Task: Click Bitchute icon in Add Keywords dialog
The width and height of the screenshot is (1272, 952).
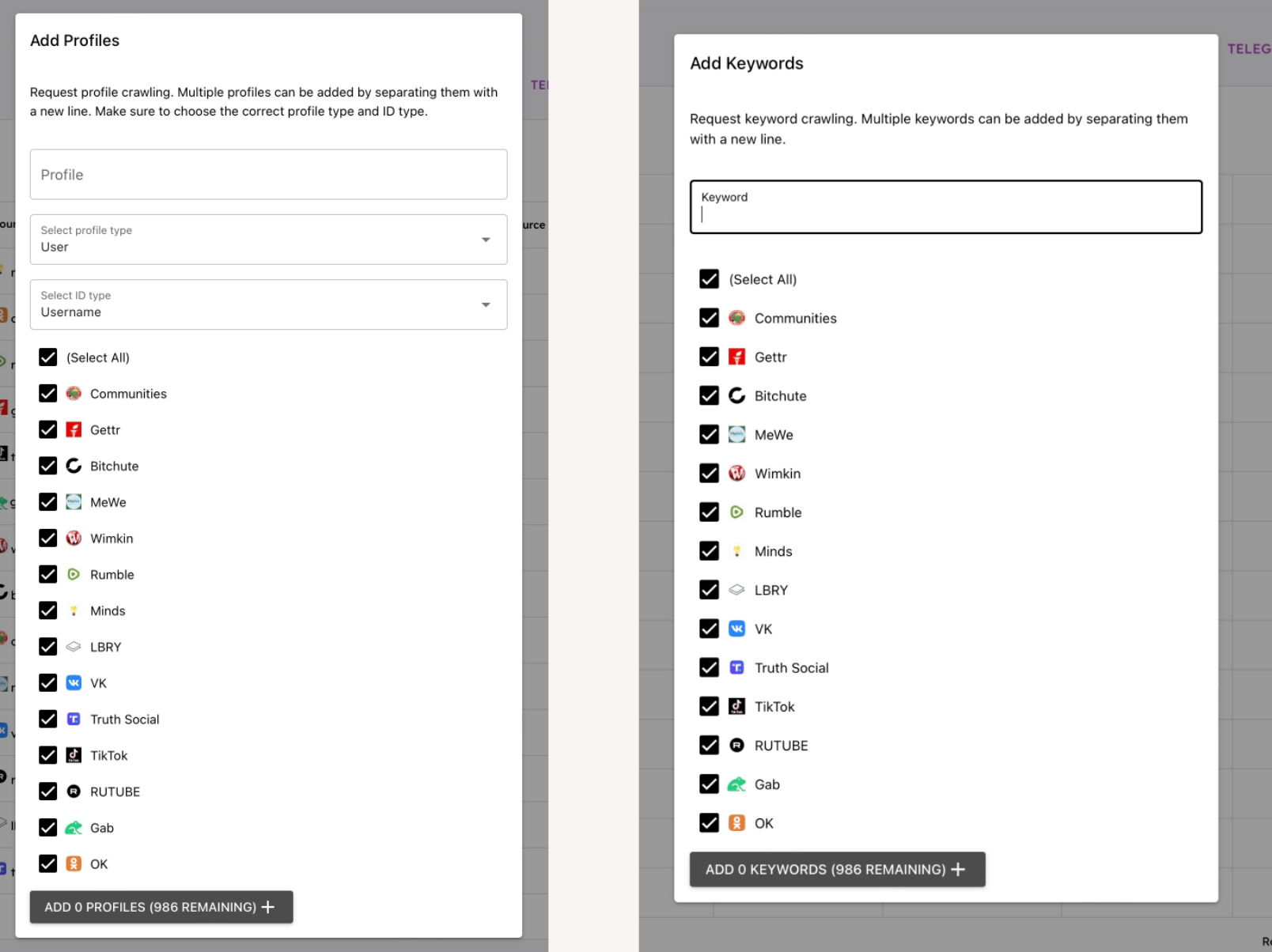Action: coord(736,395)
